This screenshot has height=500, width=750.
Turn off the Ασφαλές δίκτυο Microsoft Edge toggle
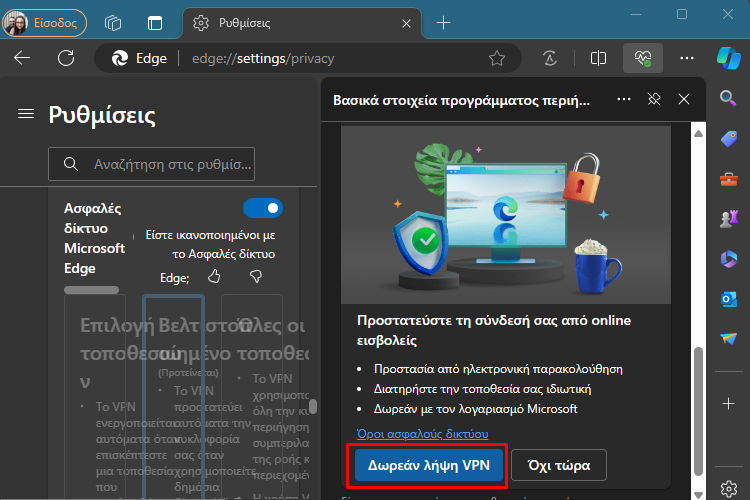[263, 208]
